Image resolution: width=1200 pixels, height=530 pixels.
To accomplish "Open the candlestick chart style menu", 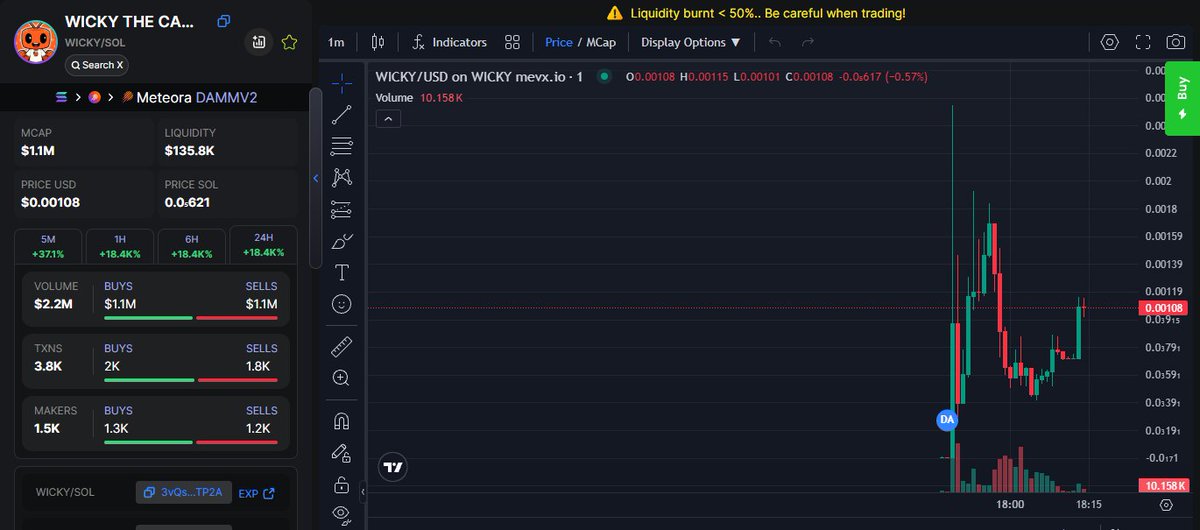I will (377, 42).
